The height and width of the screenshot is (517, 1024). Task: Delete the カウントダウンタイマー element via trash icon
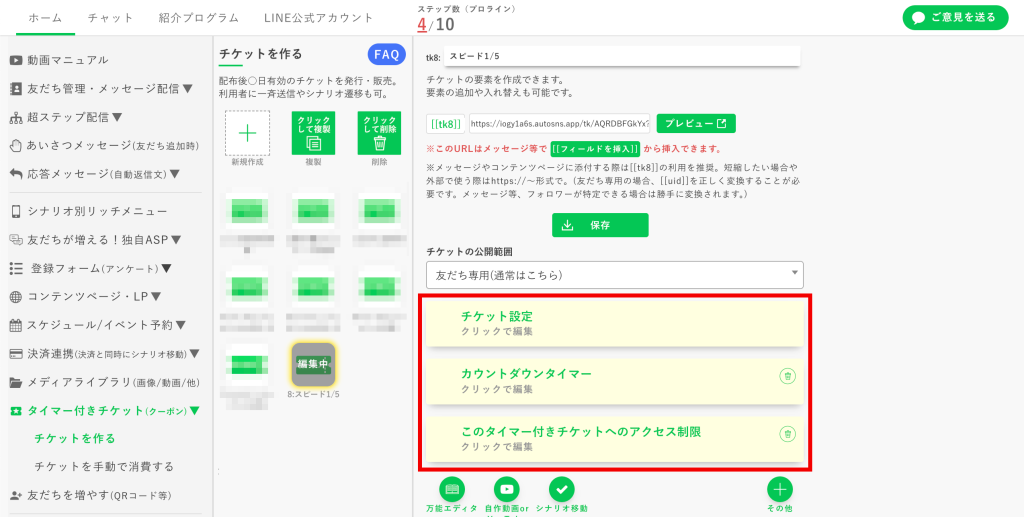(788, 376)
